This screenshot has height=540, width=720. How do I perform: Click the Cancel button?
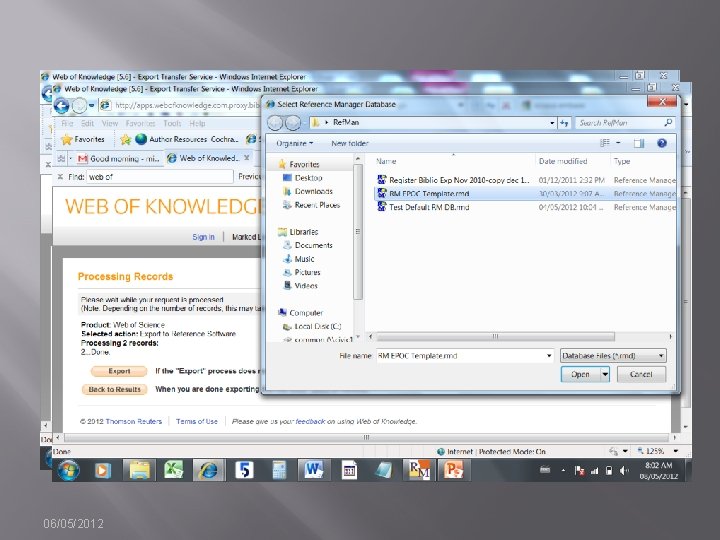coord(641,374)
